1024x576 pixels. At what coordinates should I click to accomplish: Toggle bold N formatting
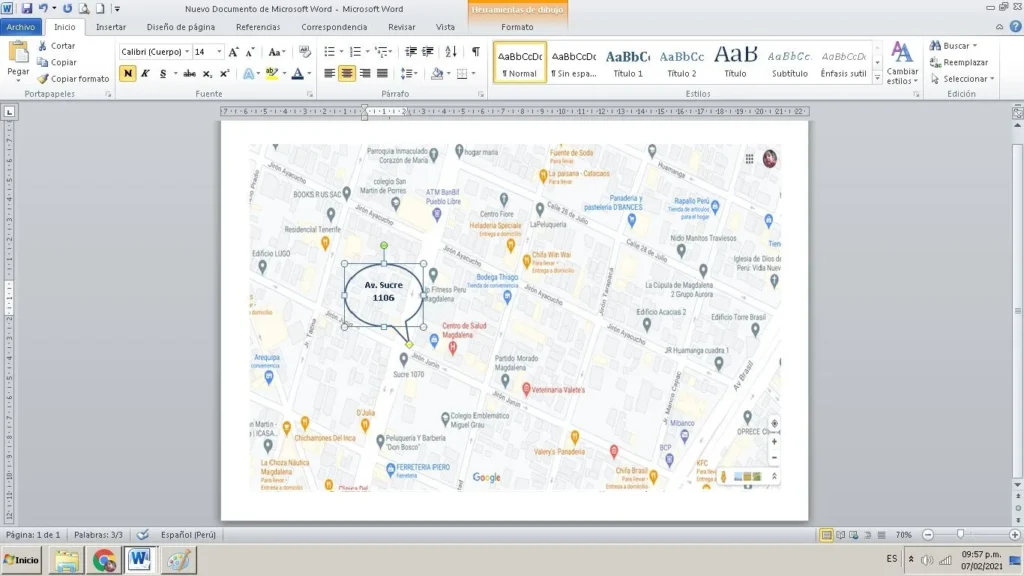127,73
